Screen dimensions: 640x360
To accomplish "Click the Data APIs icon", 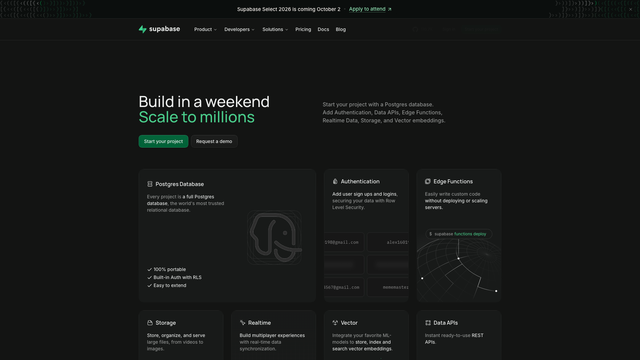I will click(x=428, y=322).
